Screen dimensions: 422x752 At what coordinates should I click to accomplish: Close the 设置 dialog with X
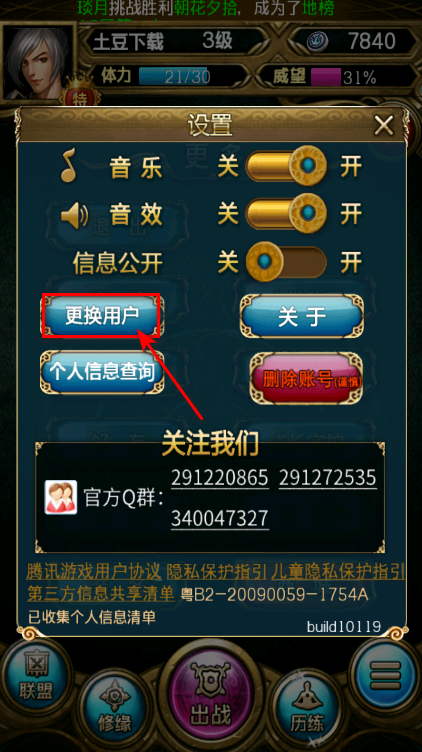click(x=384, y=125)
